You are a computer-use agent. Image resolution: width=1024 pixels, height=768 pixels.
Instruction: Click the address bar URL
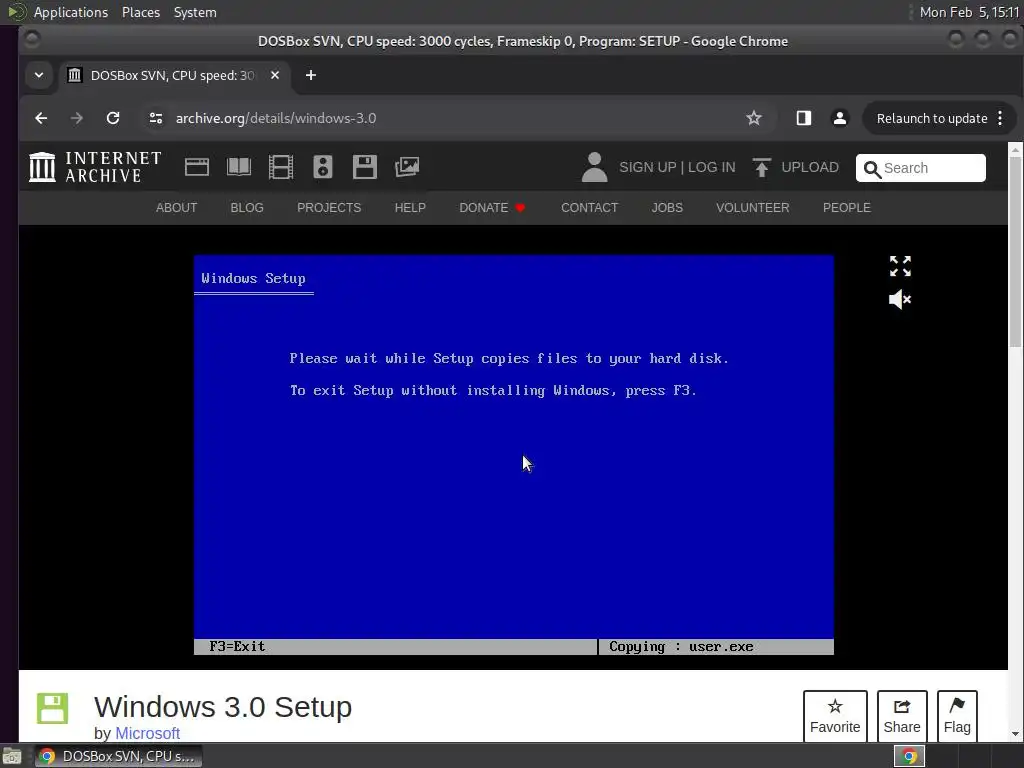pyautogui.click(x=276, y=118)
